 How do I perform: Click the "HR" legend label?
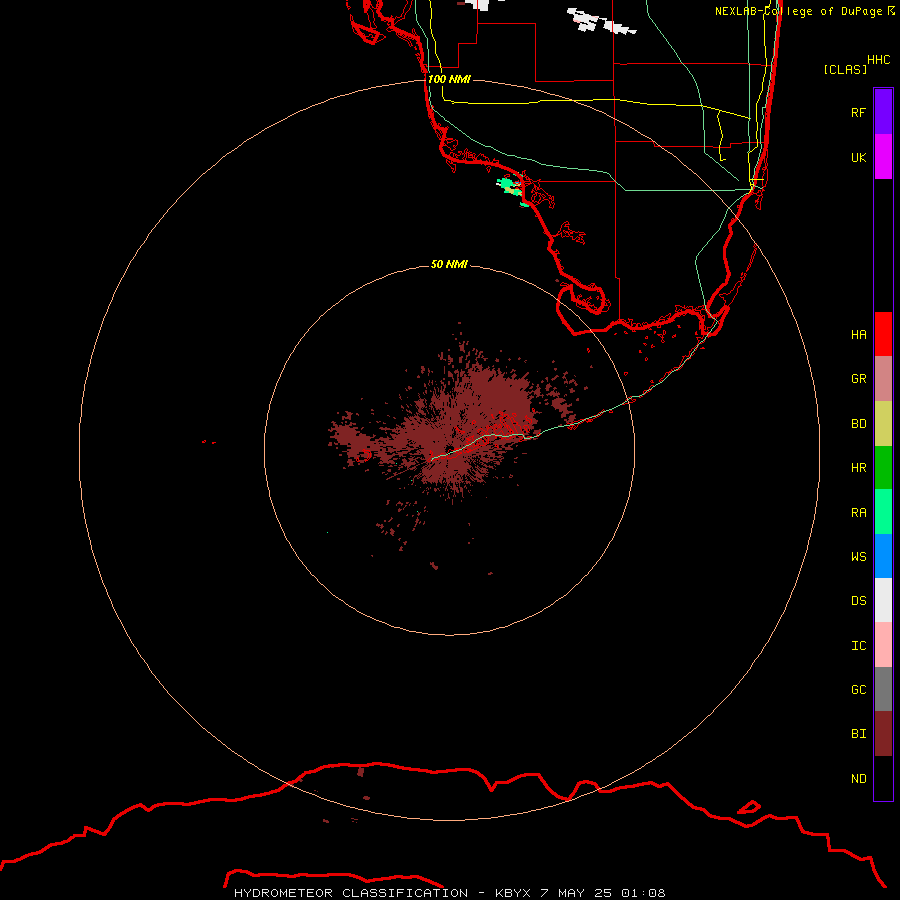tap(858, 468)
